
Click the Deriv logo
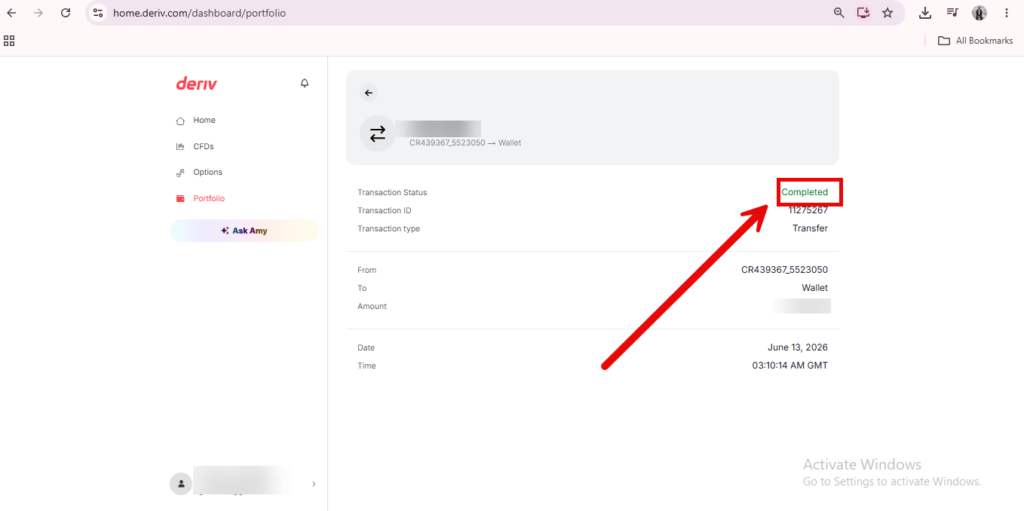tap(197, 84)
